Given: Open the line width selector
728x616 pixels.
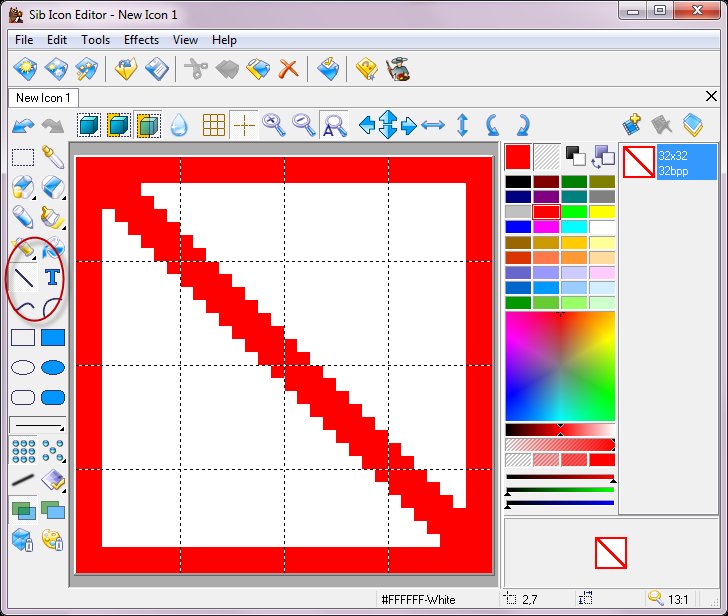Looking at the screenshot, I should coord(38,426).
